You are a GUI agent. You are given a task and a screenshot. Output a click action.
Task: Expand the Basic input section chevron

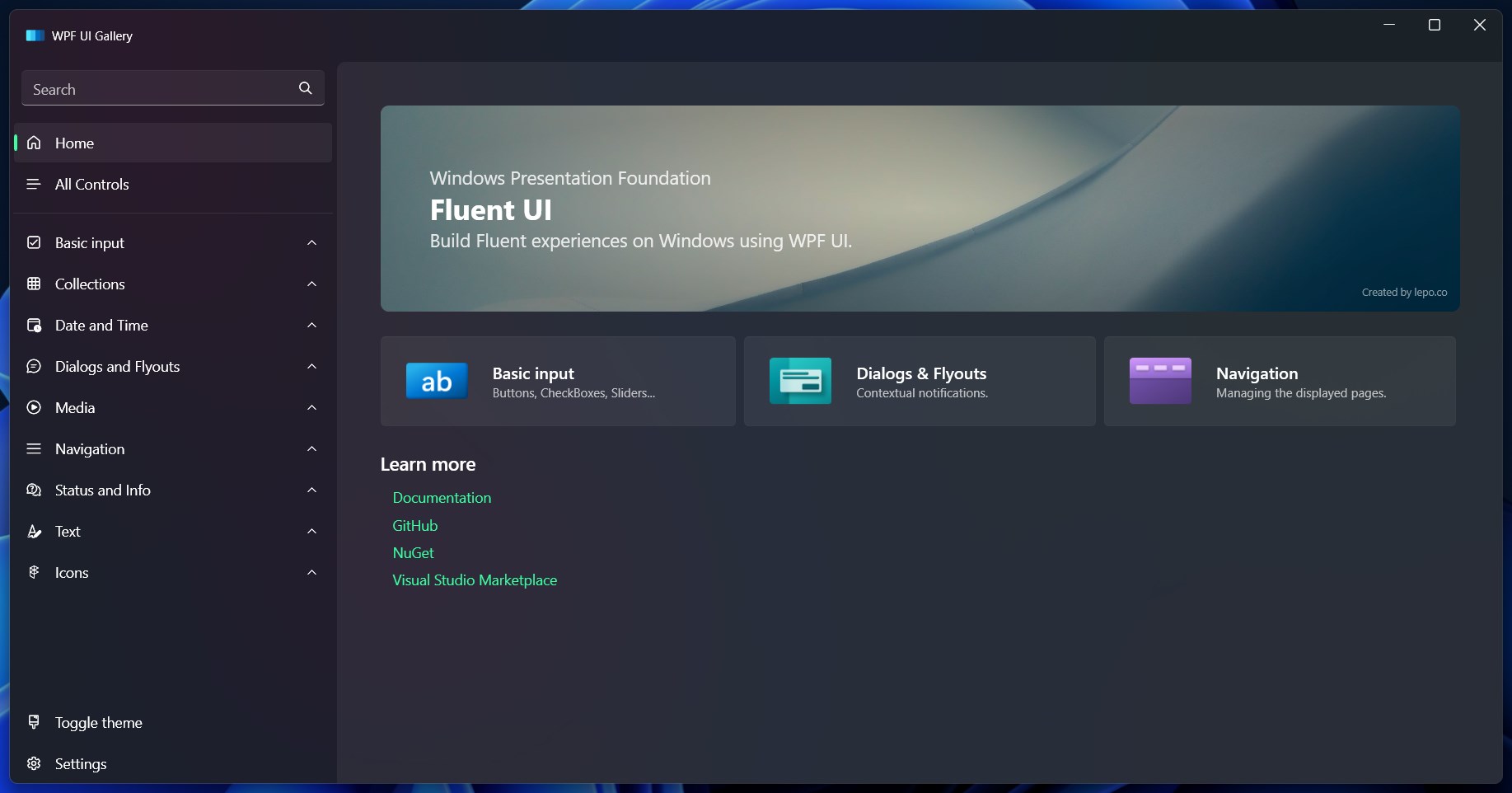(x=311, y=242)
